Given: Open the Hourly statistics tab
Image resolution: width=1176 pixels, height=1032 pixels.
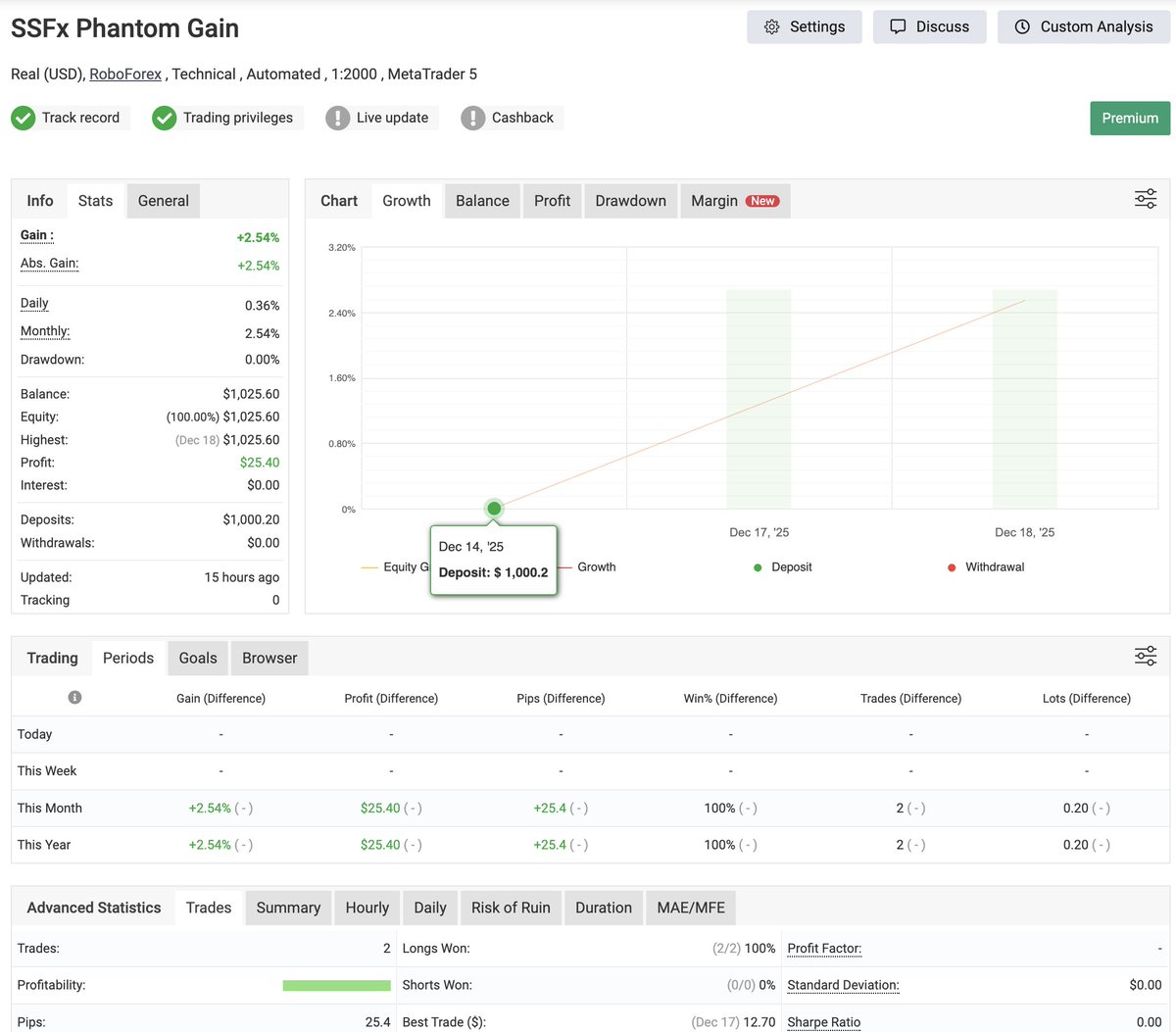Looking at the screenshot, I should coord(367,908).
